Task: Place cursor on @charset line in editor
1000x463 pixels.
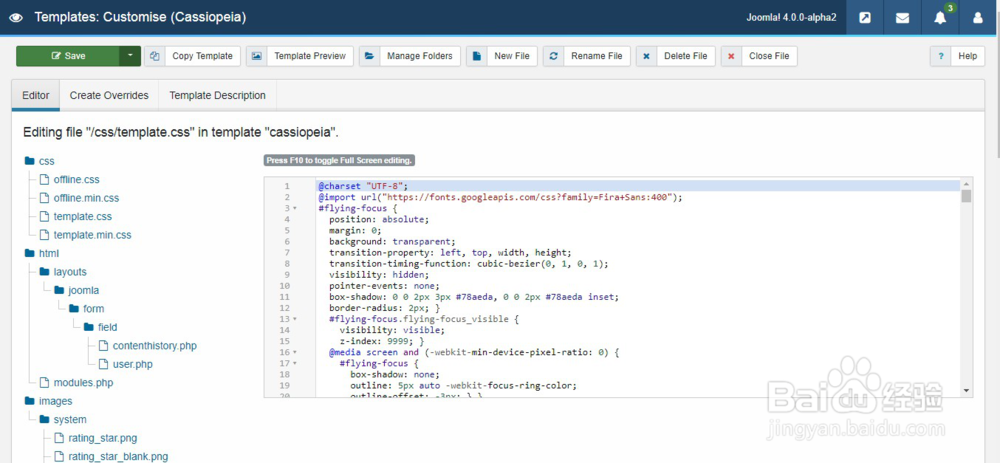Action: point(638,186)
